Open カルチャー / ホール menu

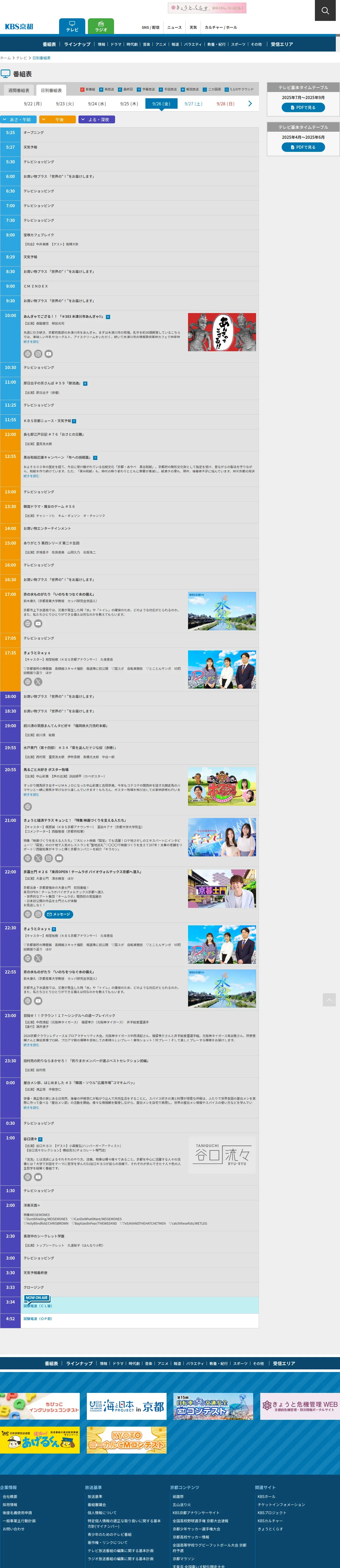click(220, 27)
